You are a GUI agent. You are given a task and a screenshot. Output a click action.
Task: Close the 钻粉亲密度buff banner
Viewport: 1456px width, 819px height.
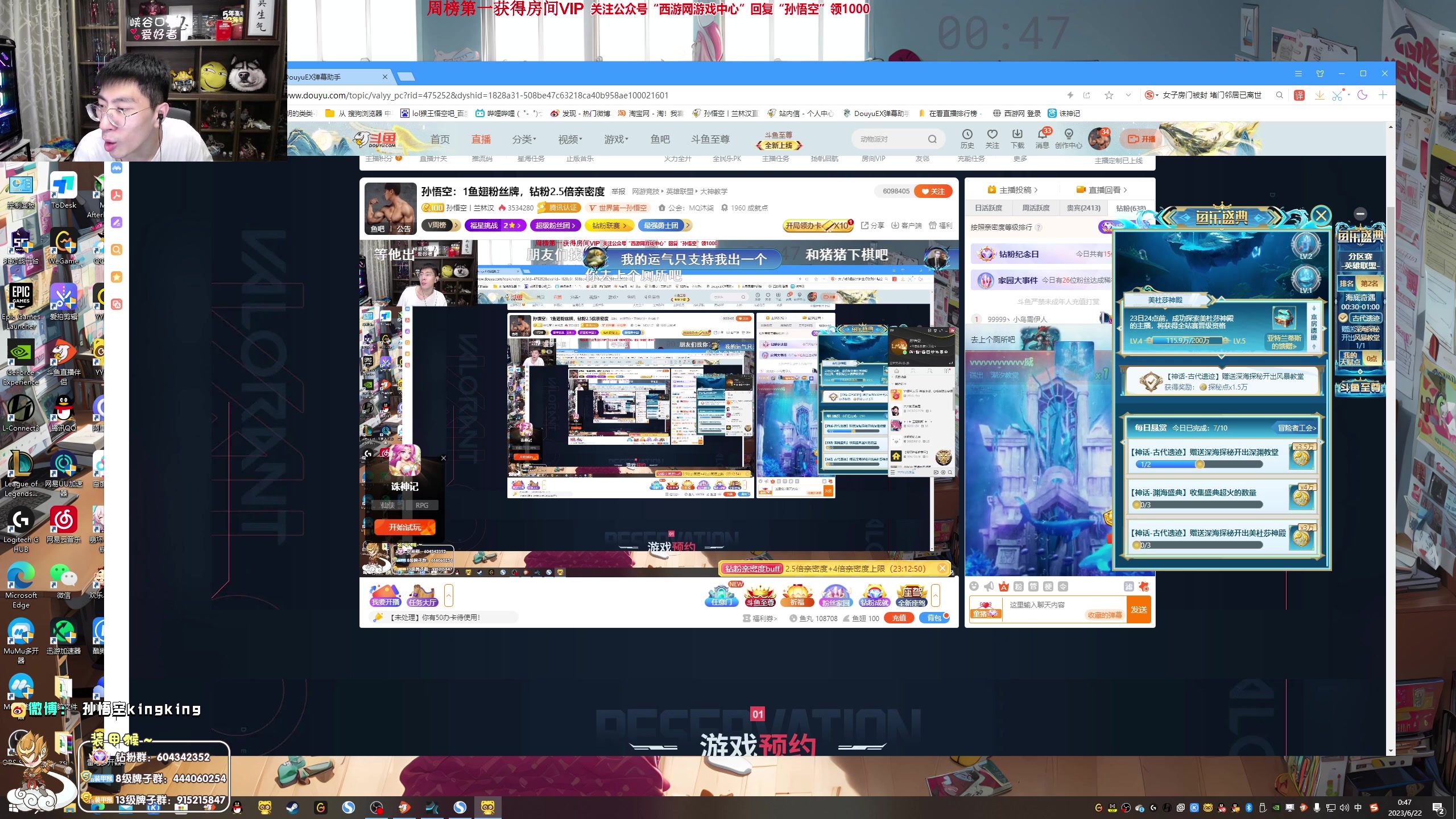(x=942, y=568)
